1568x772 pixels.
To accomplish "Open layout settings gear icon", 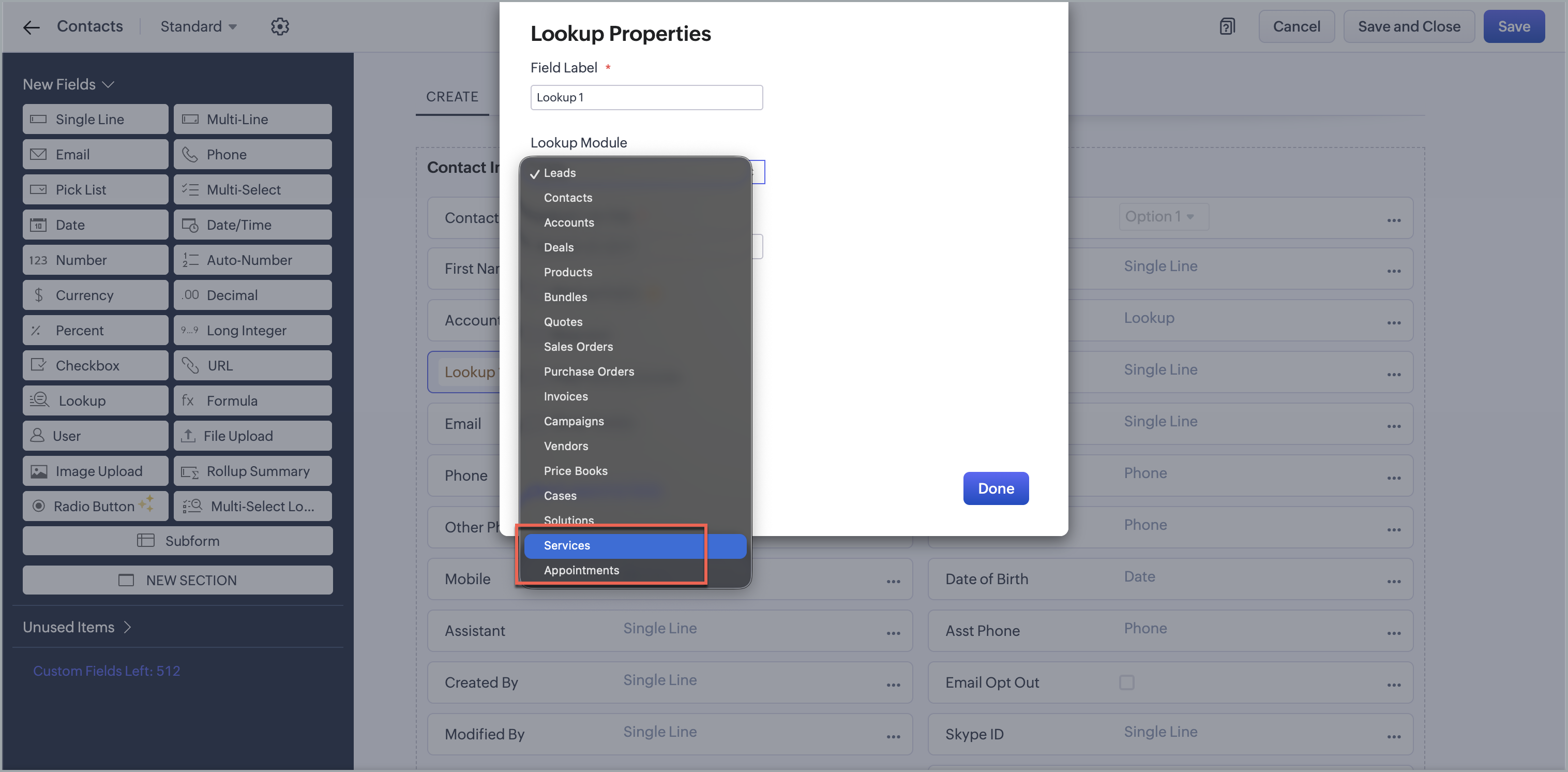I will point(280,26).
